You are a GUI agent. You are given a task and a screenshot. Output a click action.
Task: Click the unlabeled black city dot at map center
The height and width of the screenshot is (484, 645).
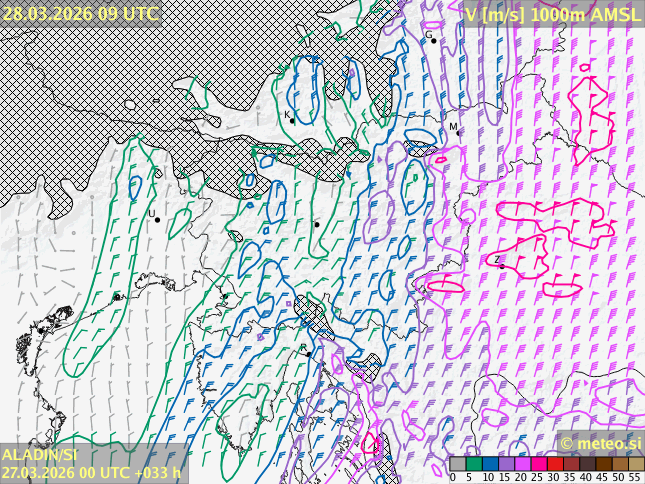[317, 224]
